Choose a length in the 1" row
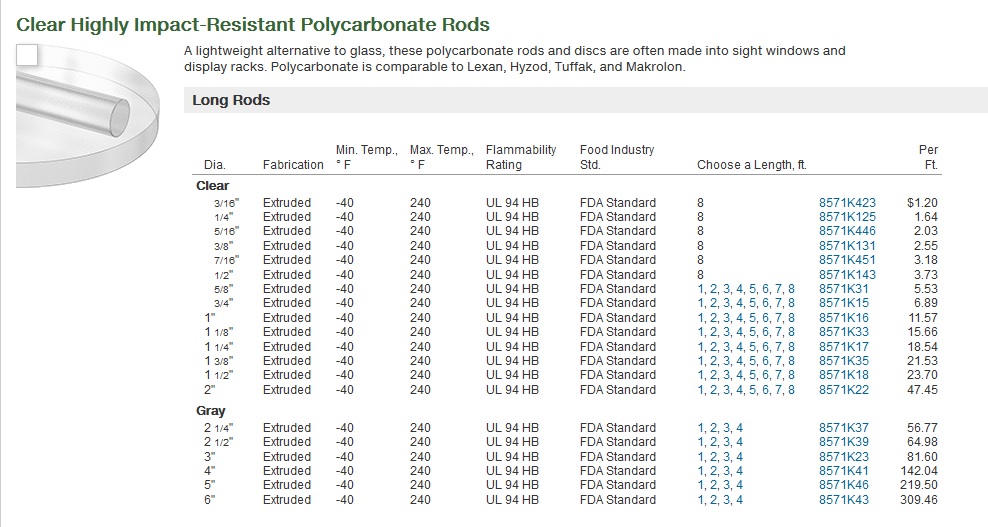988x527 pixels. click(x=746, y=318)
